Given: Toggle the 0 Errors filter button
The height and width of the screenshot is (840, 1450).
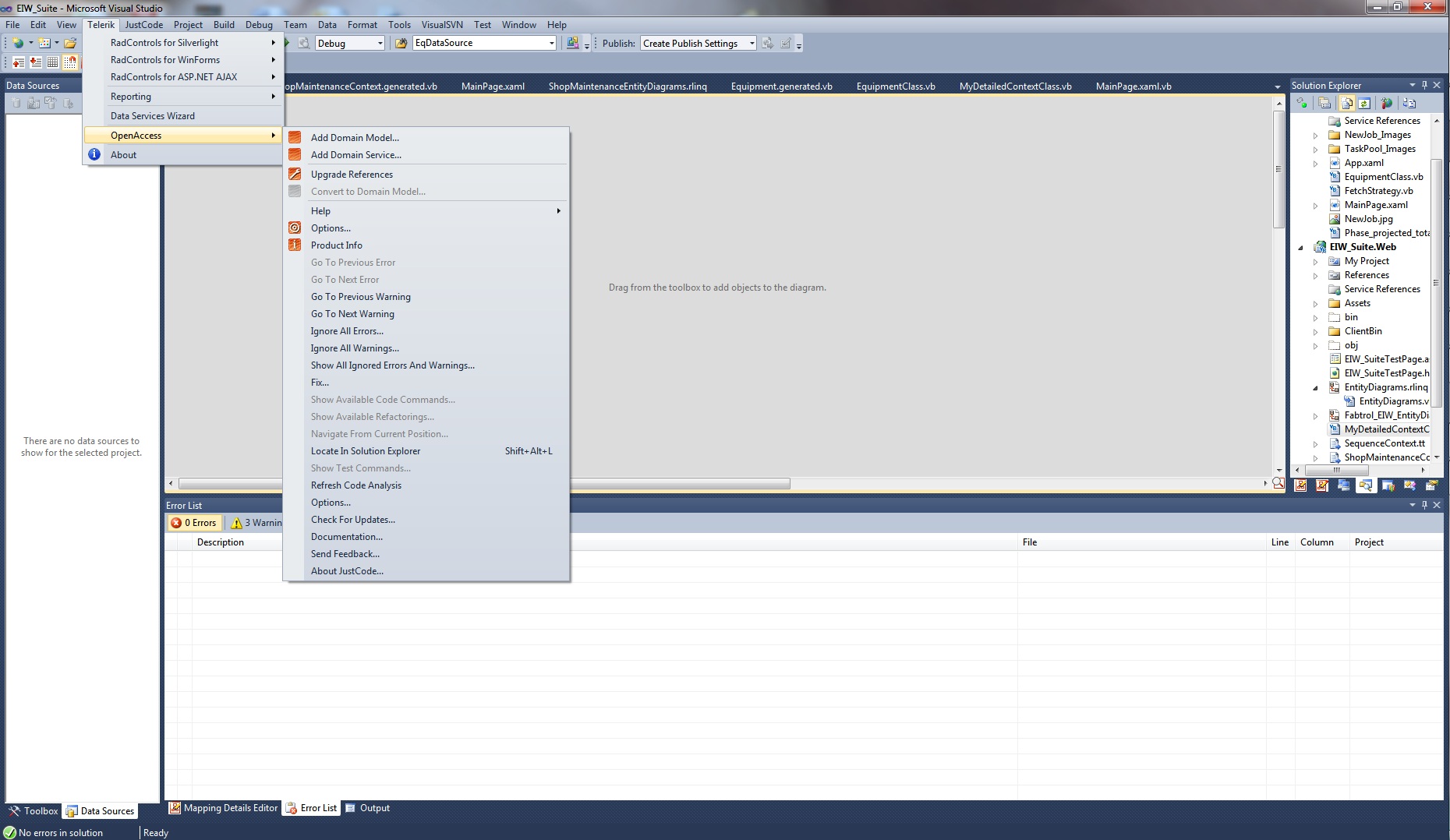Looking at the screenshot, I should (194, 523).
